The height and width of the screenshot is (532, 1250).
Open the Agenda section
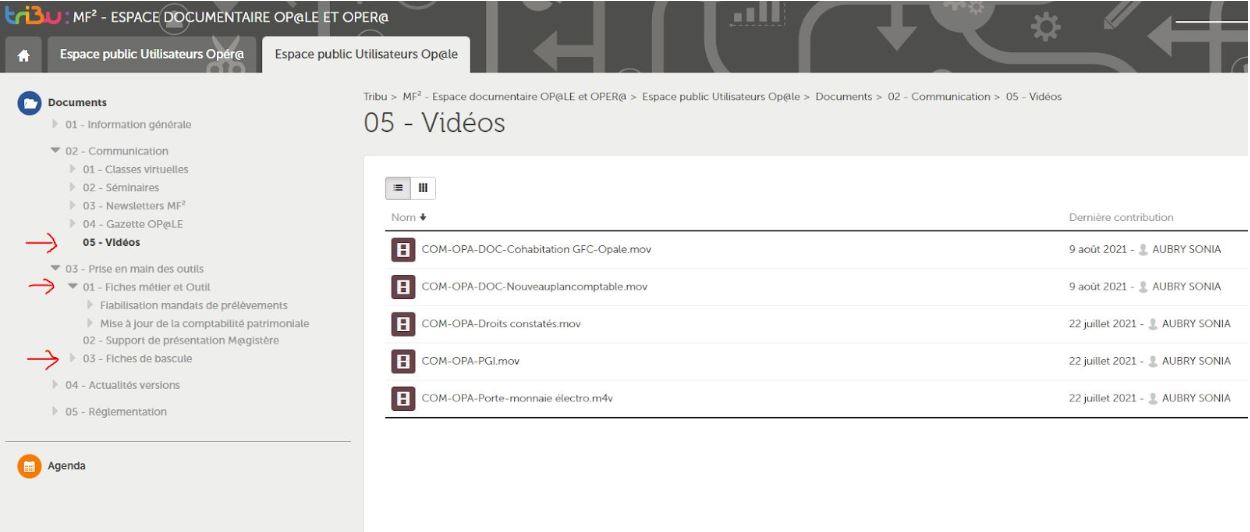[x=66, y=465]
